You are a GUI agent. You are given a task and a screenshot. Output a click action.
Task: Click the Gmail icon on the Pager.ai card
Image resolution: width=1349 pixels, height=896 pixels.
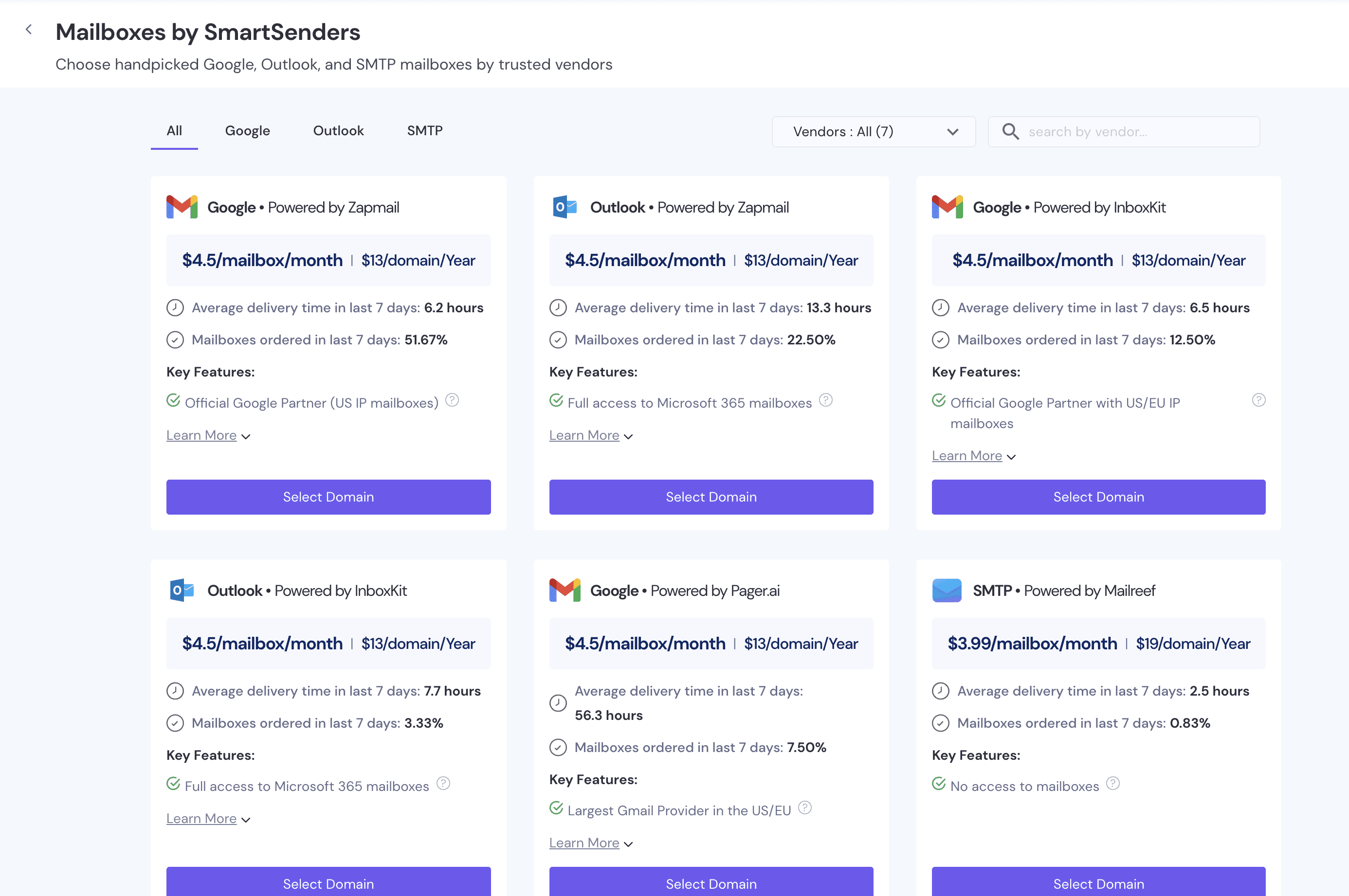tap(564, 591)
